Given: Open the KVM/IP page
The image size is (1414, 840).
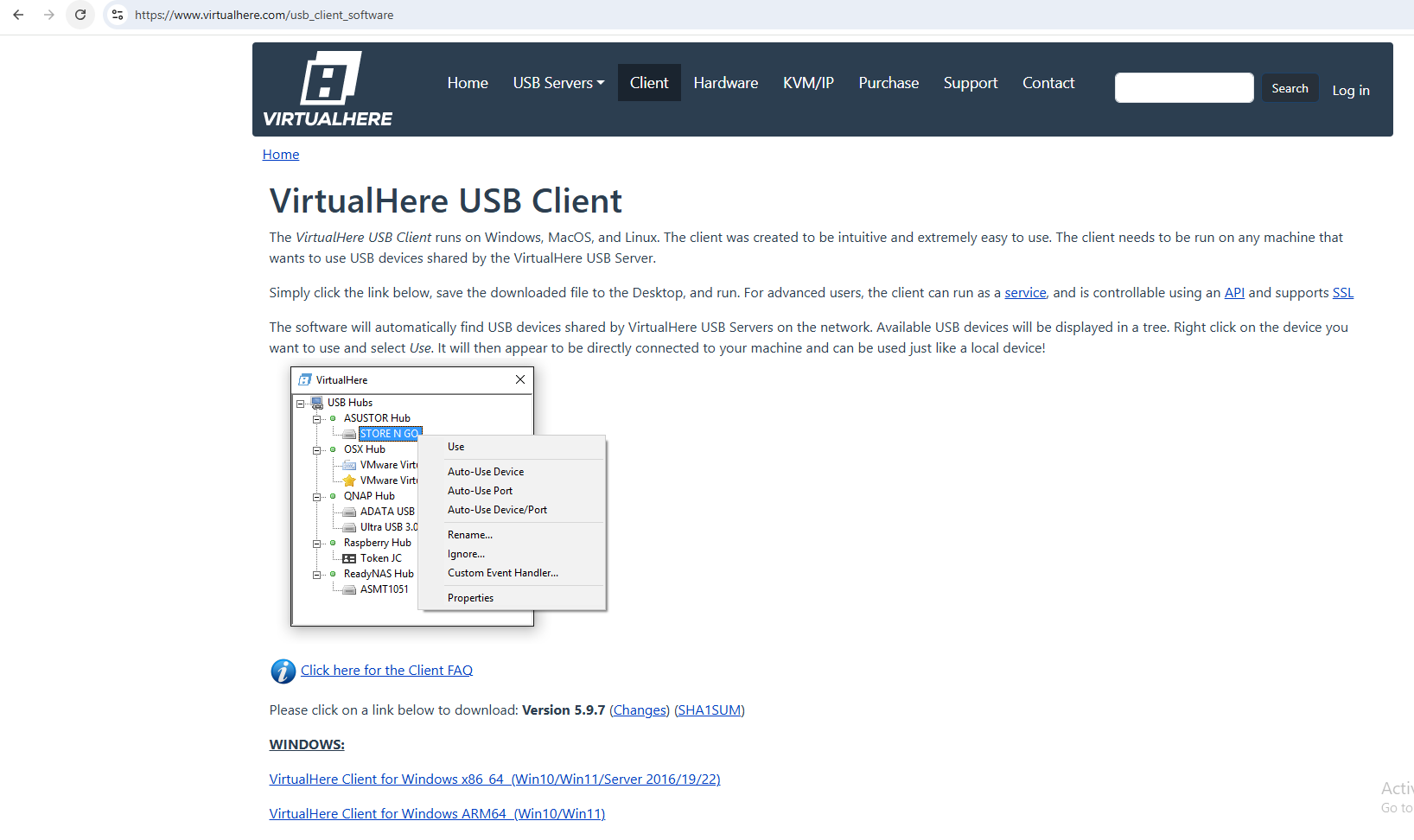Looking at the screenshot, I should pos(807,83).
